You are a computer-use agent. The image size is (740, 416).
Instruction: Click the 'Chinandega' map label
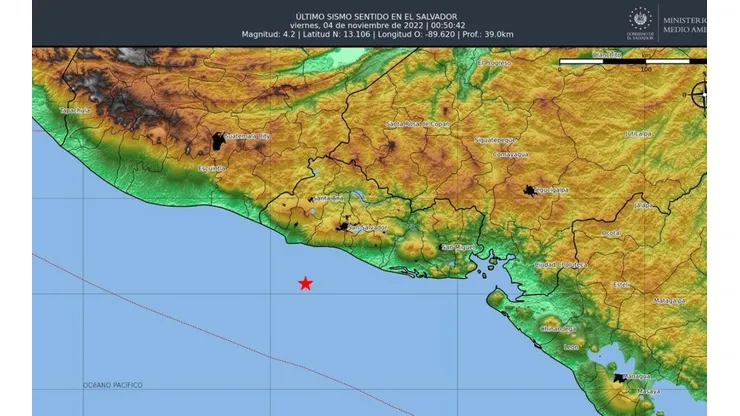[x=558, y=329]
